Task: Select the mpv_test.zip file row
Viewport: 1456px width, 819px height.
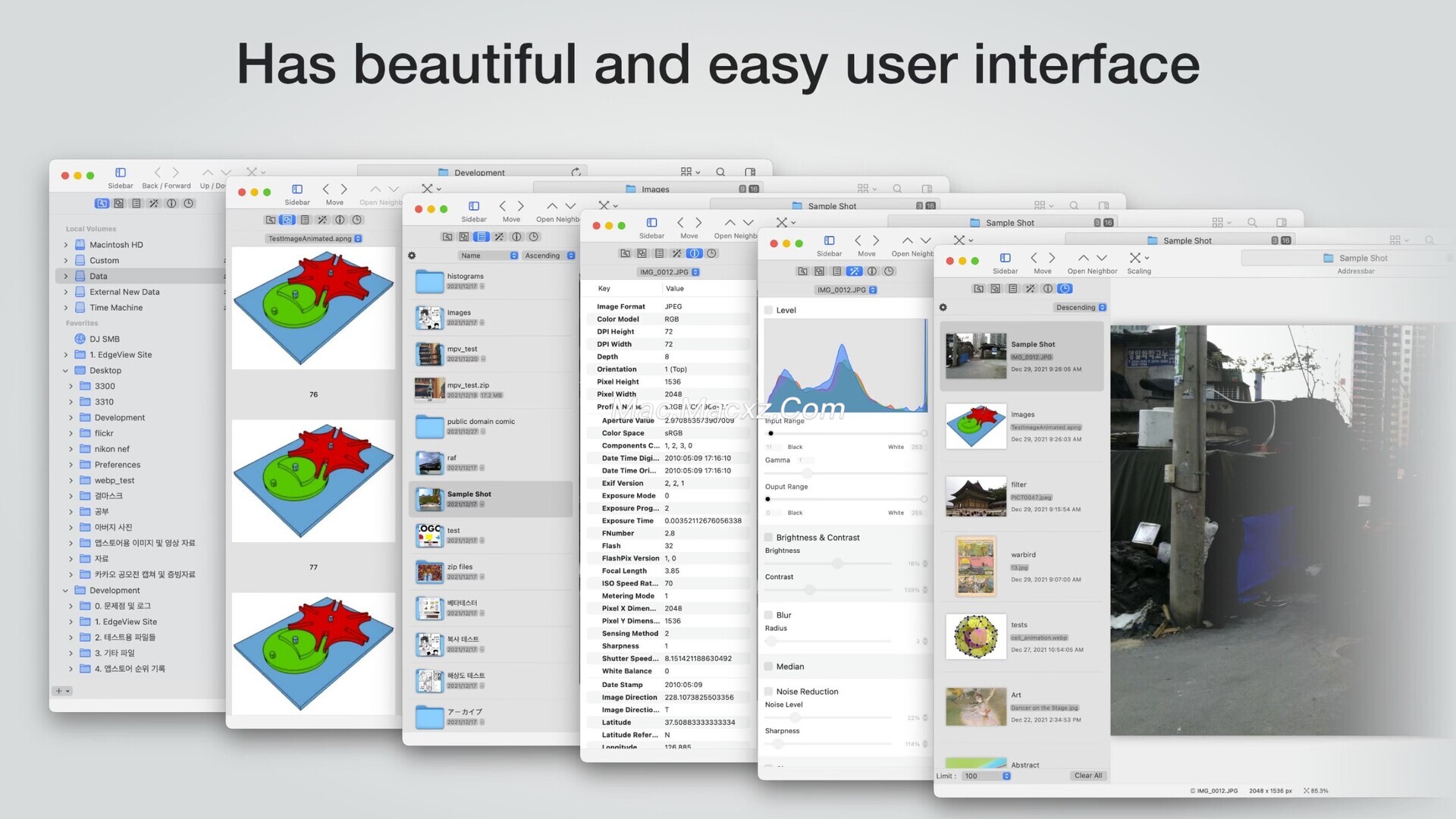Action: click(x=491, y=391)
